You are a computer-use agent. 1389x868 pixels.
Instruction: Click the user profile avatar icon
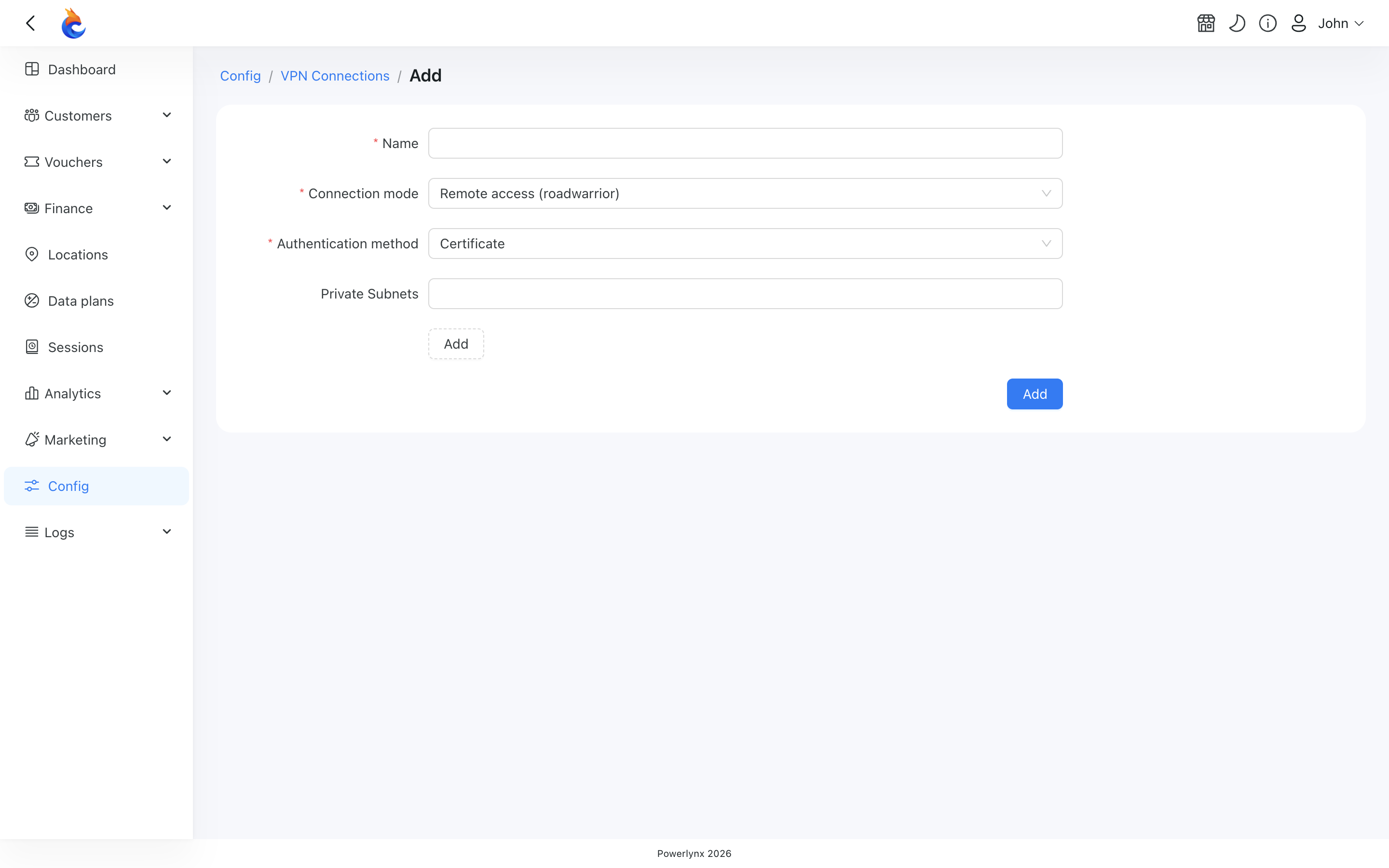coord(1299,23)
